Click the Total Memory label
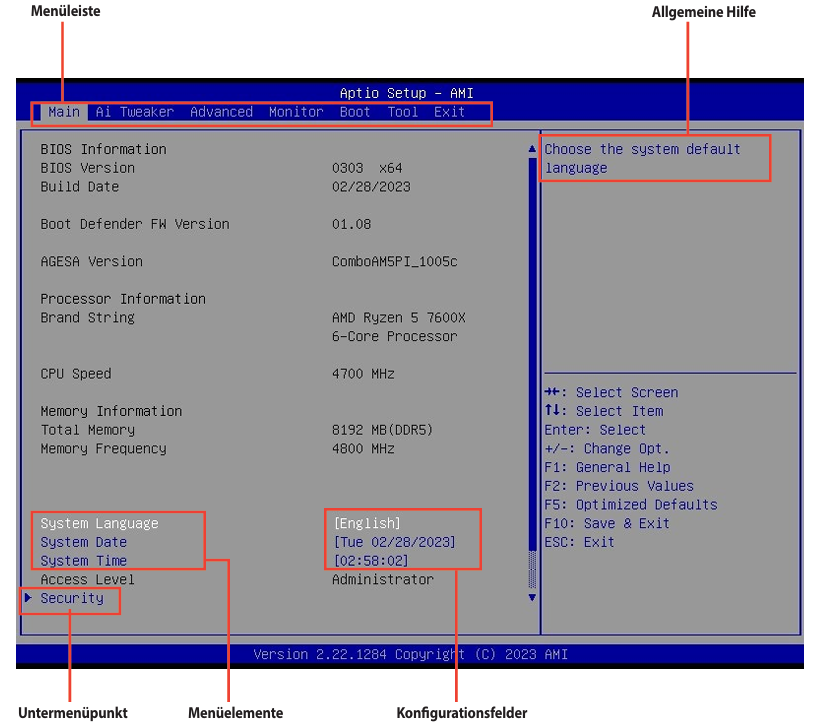This screenshot has width=815, height=728. click(88, 430)
